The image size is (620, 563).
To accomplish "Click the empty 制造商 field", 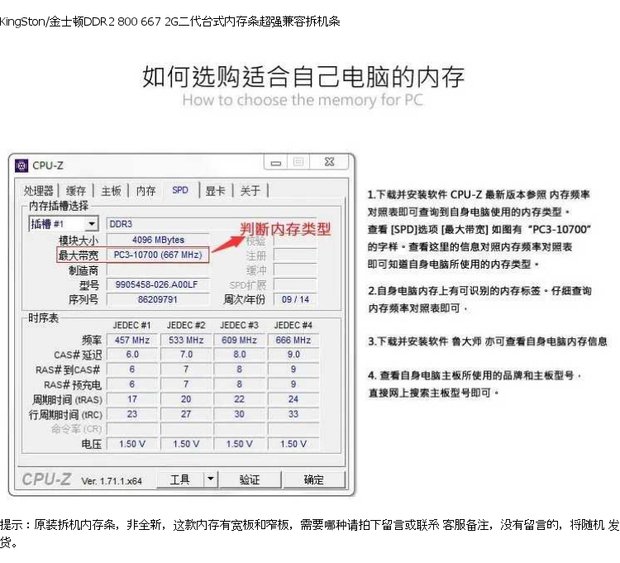I will pyautogui.click(x=158, y=270).
